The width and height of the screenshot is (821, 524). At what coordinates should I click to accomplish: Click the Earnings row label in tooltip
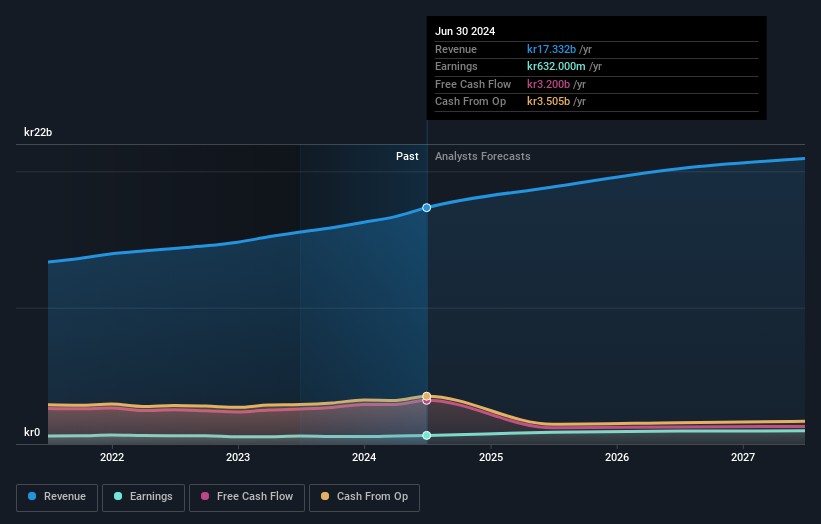coord(457,66)
